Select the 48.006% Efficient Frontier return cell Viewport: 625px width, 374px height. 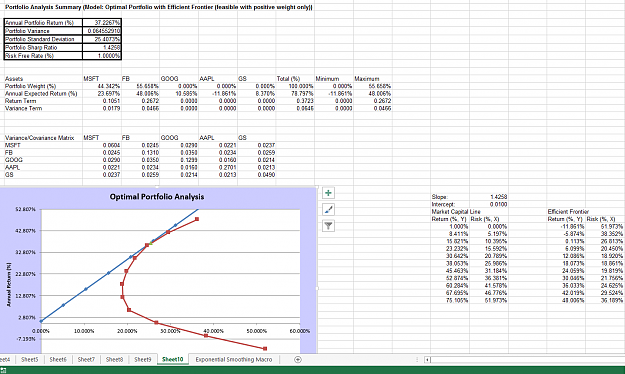[x=566, y=300]
